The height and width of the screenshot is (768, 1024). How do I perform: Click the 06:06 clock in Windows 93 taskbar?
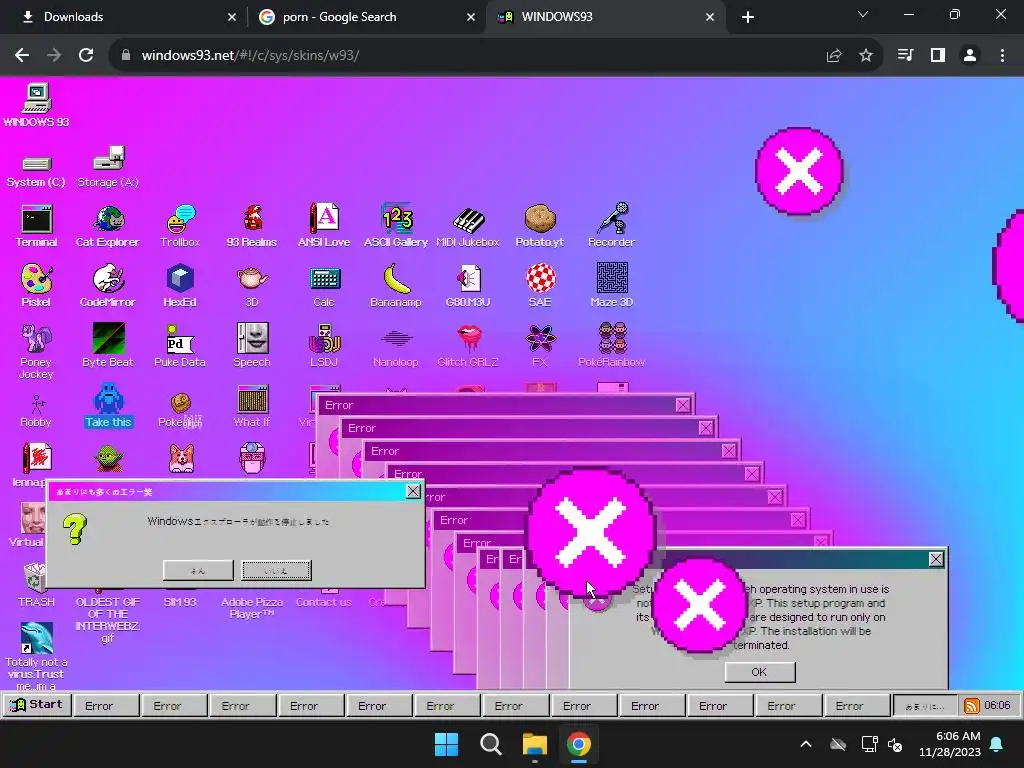pos(997,705)
